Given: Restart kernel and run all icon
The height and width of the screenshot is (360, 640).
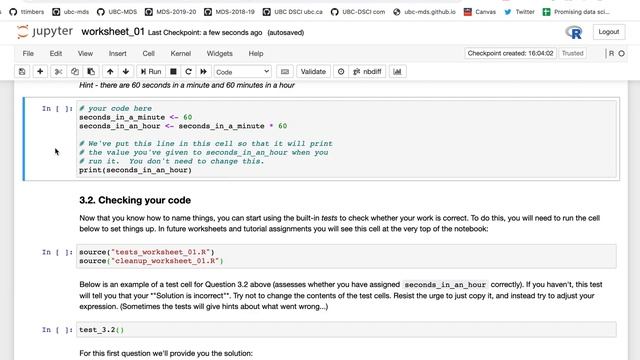Looking at the screenshot, I should pyautogui.click(x=203, y=71).
